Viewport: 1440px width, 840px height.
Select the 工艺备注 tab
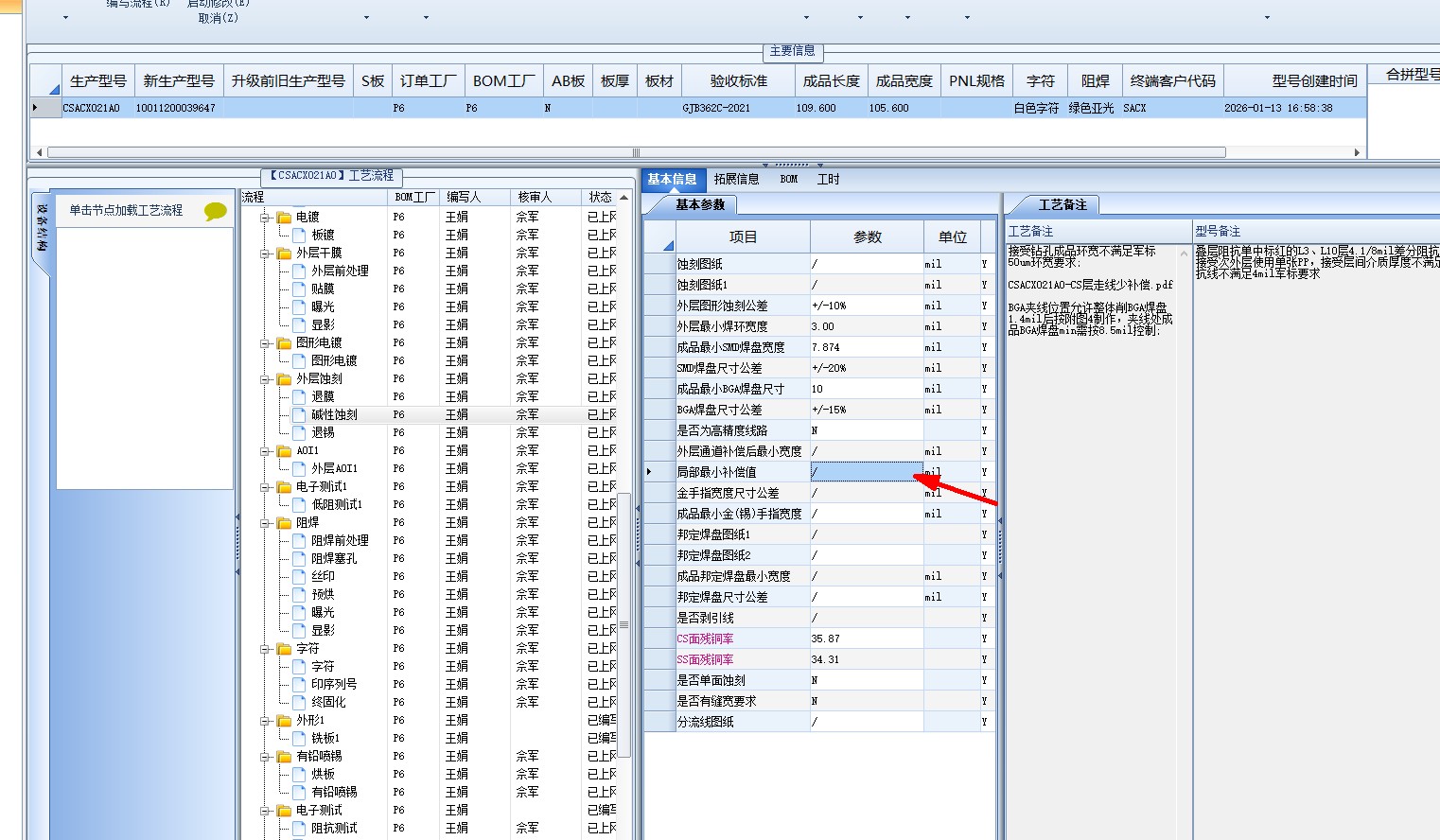[x=1062, y=204]
